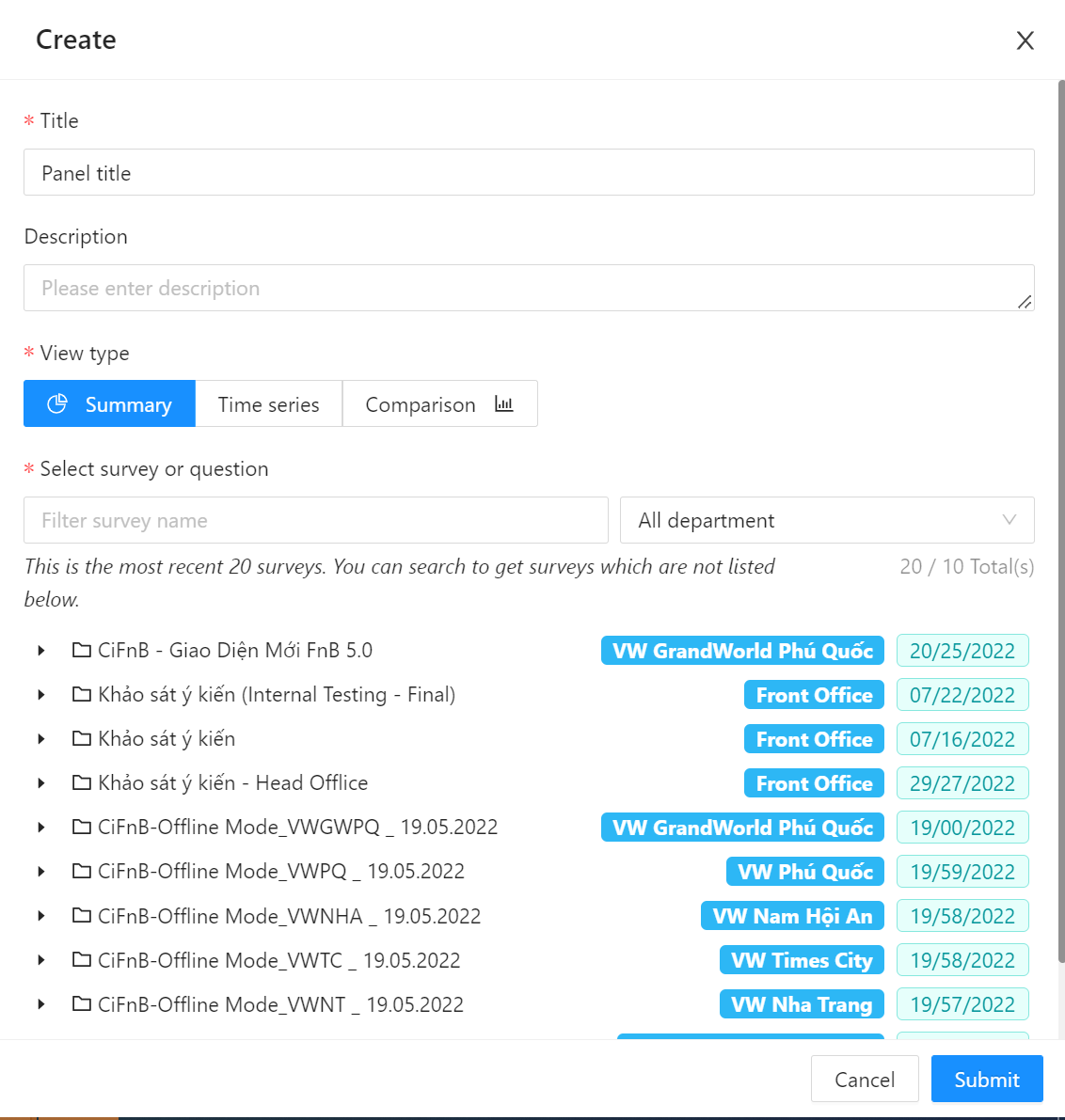This screenshot has width=1065, height=1120.
Task: Expand CiFnB-Offline Mode_VWNHA survey node
Action: (x=41, y=916)
